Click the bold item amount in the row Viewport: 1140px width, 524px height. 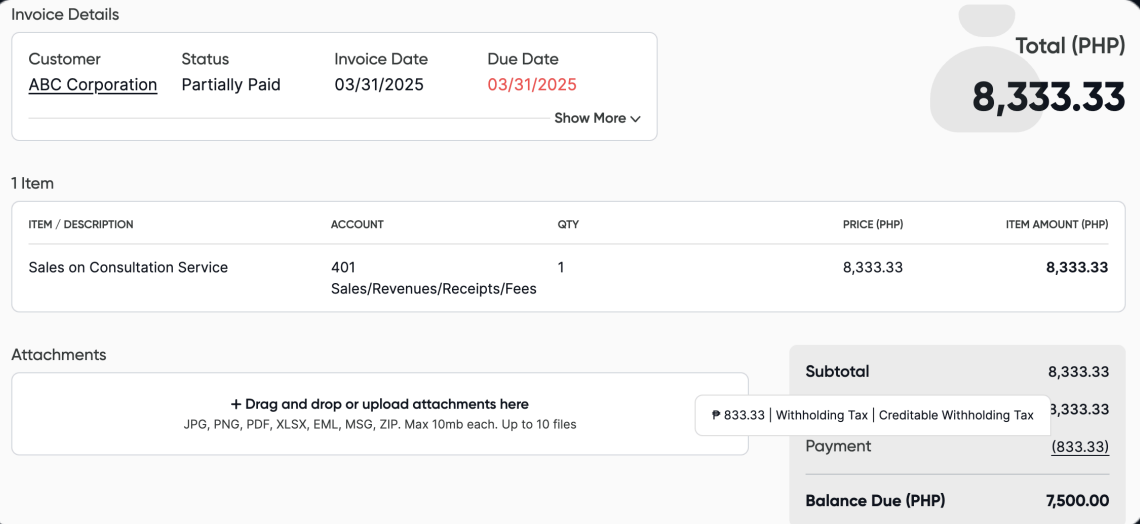point(1077,268)
